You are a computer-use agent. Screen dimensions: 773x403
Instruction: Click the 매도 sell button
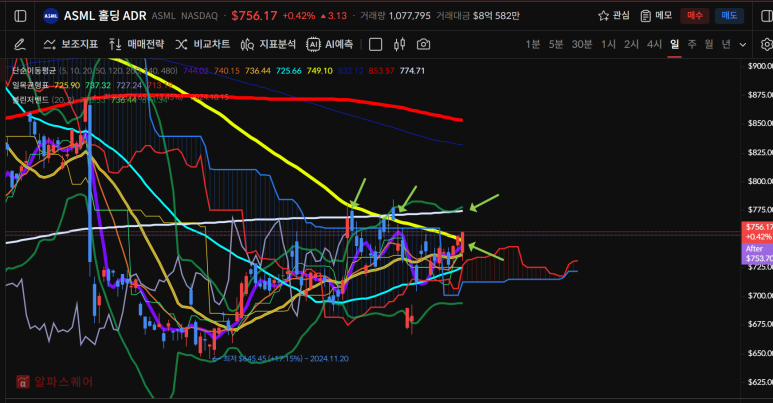pos(729,16)
